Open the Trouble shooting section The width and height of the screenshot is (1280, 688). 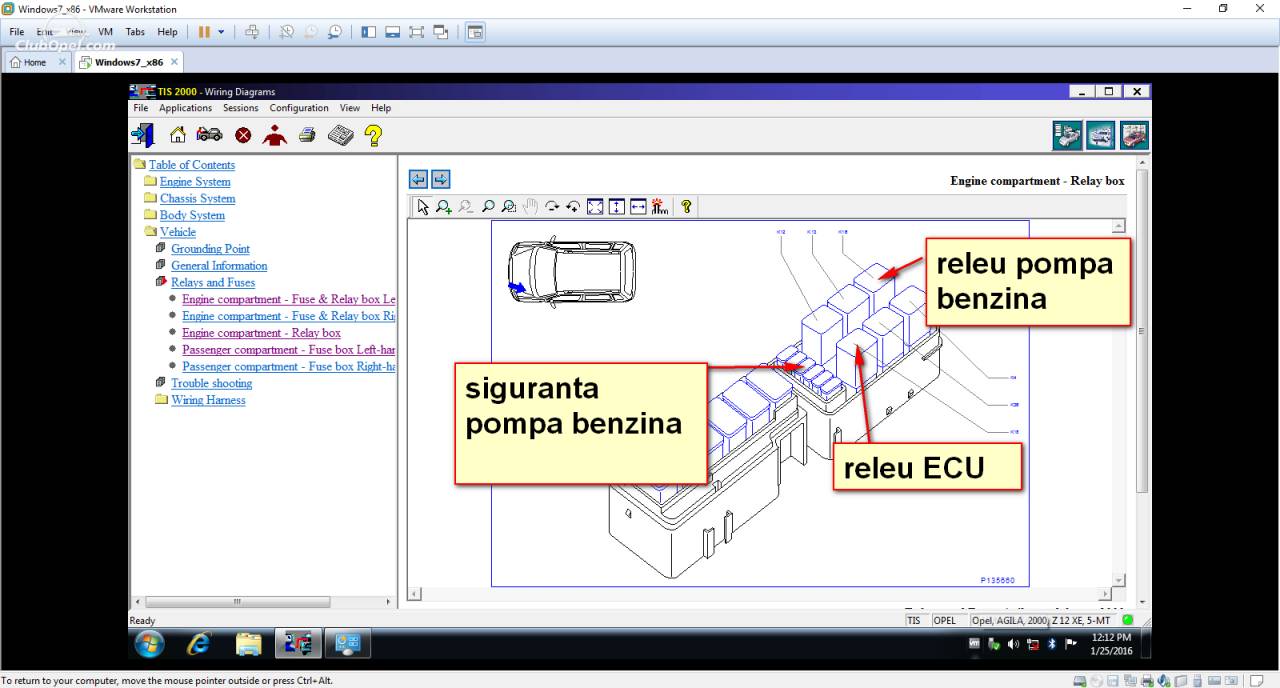[212, 383]
